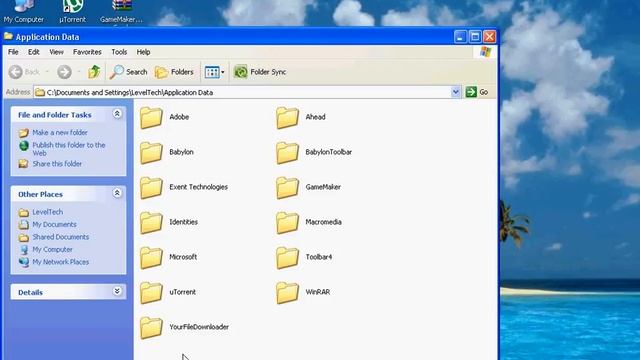Toggle the Folders pane button
This screenshot has width=640, height=360.
174,72
